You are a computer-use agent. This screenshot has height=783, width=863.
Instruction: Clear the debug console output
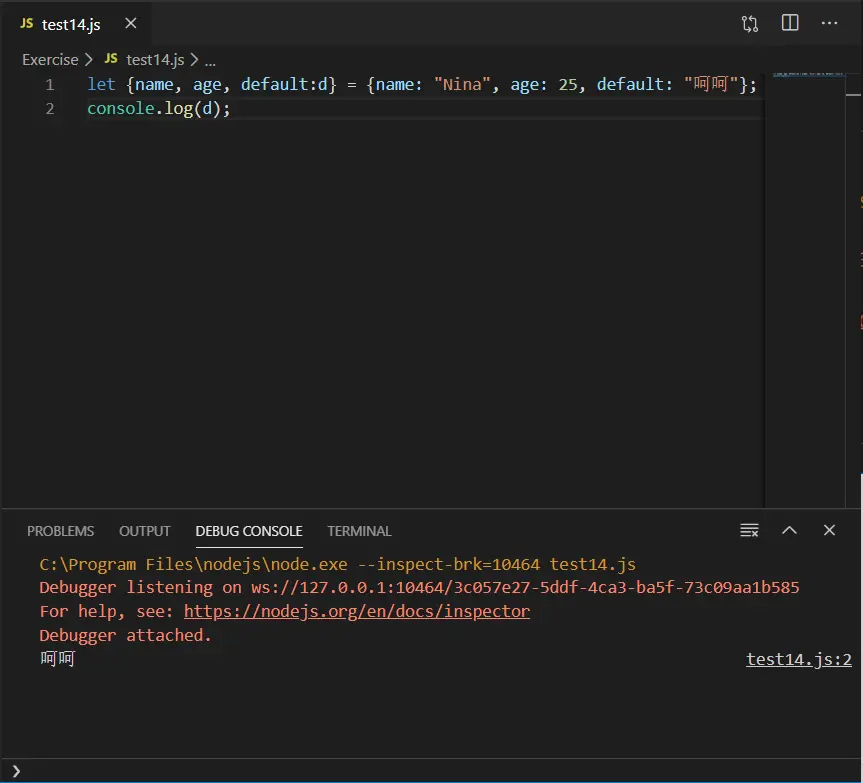click(749, 530)
